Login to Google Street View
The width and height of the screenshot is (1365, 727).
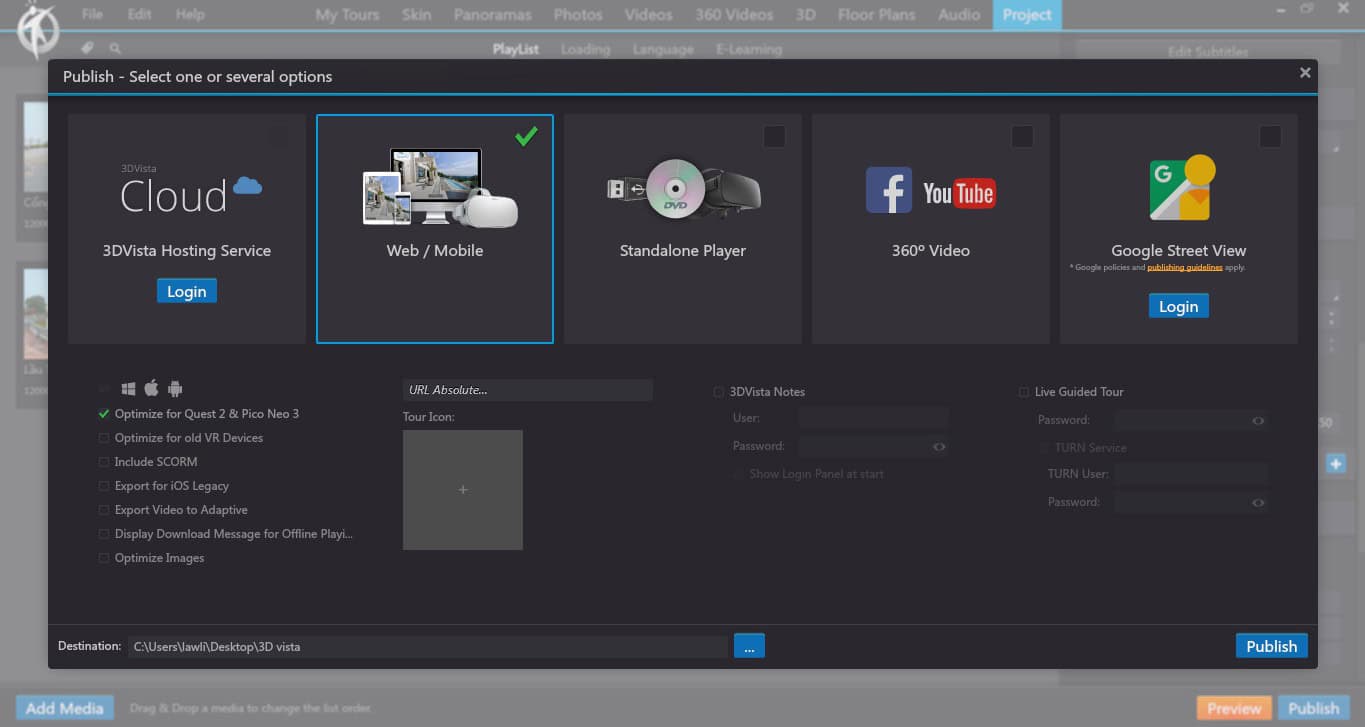point(1178,306)
